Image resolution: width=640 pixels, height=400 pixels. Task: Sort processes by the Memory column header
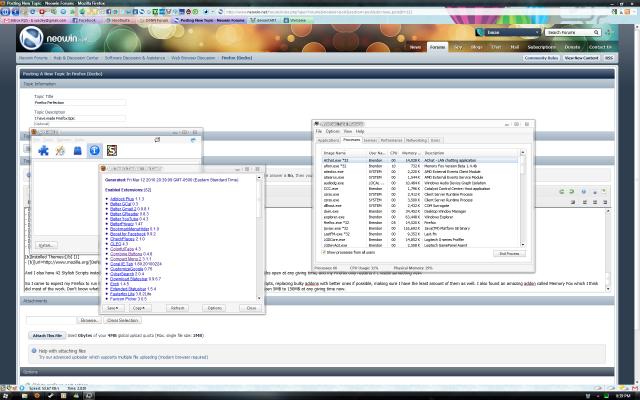pyautogui.click(x=411, y=153)
